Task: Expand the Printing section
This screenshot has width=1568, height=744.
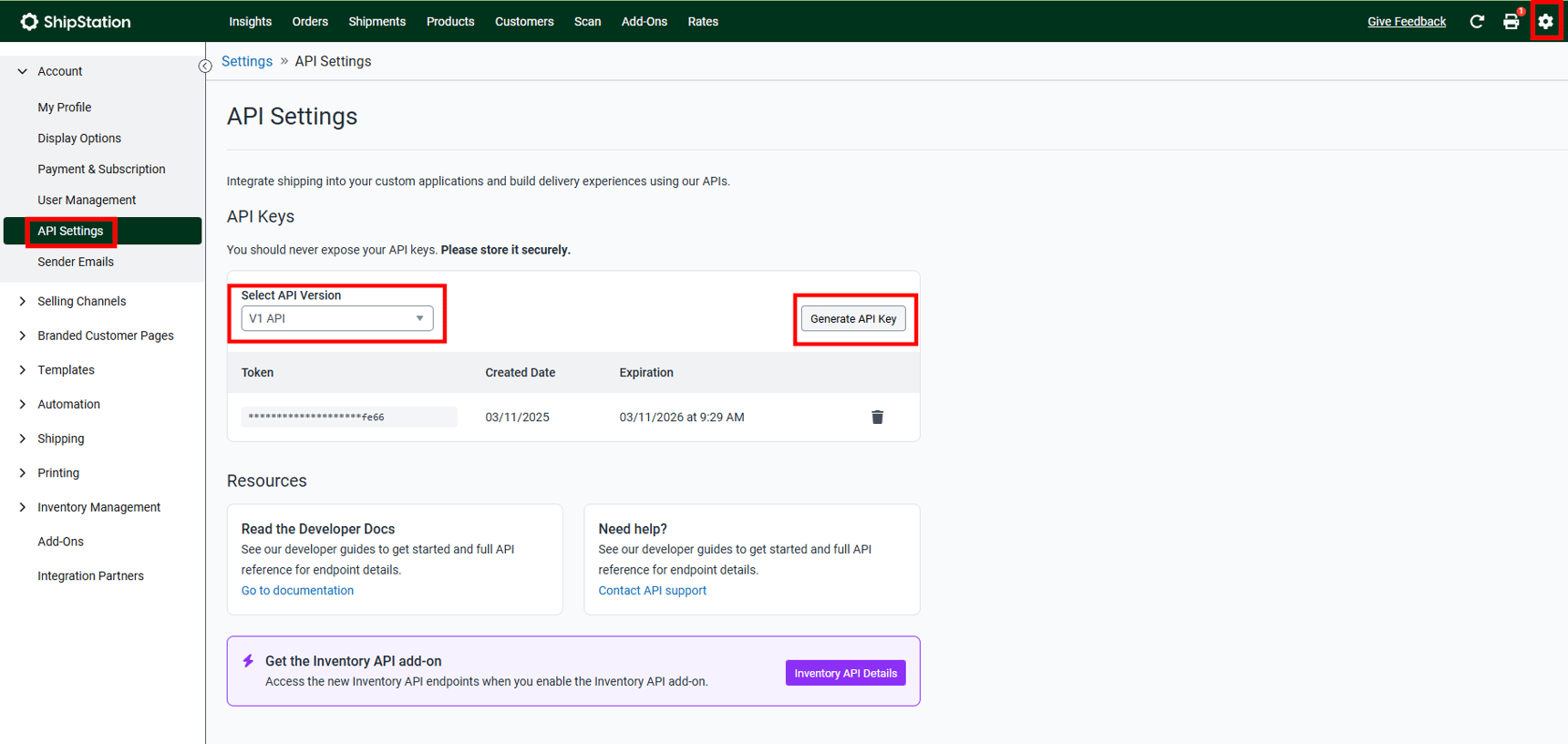Action: point(23,473)
